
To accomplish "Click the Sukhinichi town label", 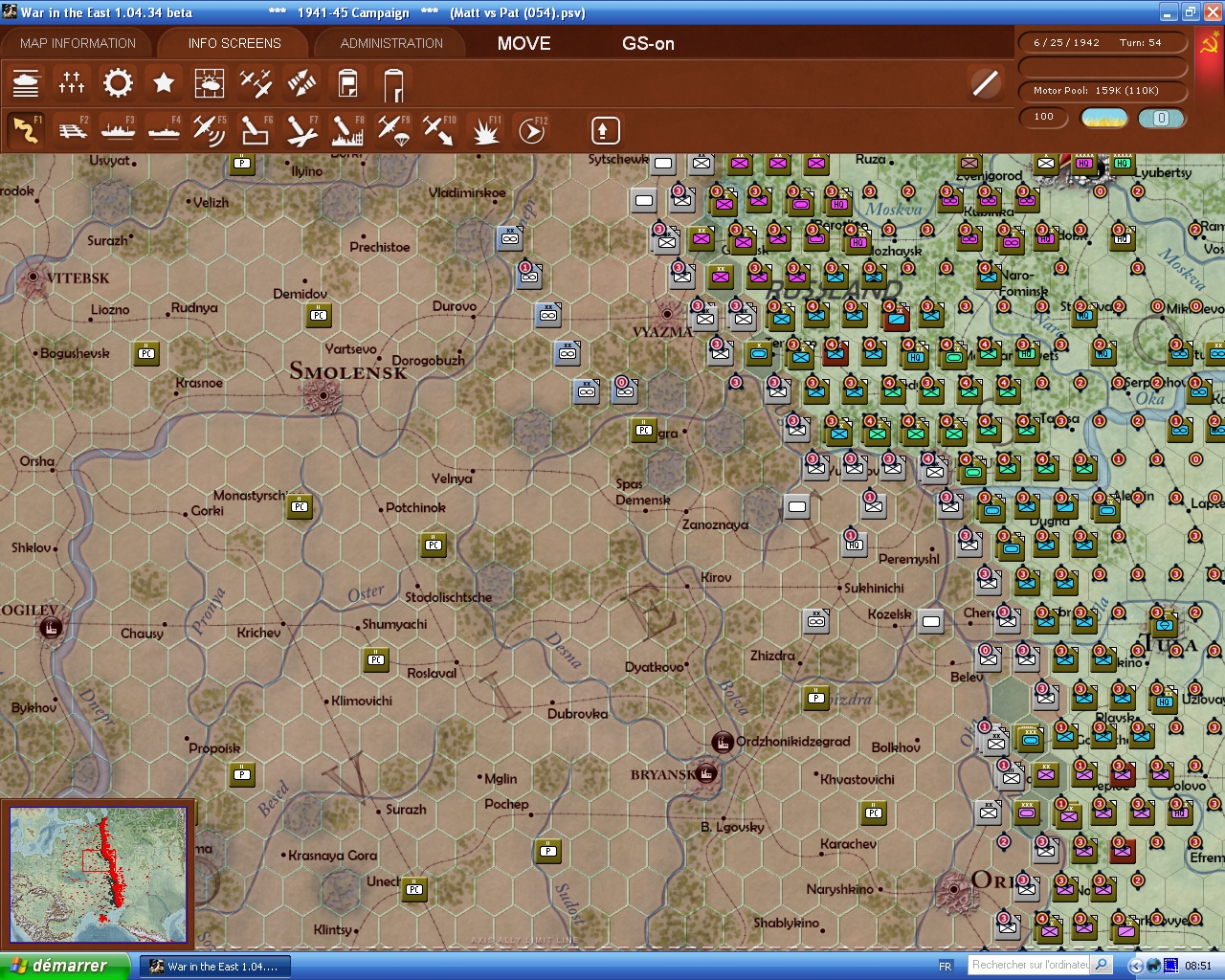I will (x=874, y=588).
